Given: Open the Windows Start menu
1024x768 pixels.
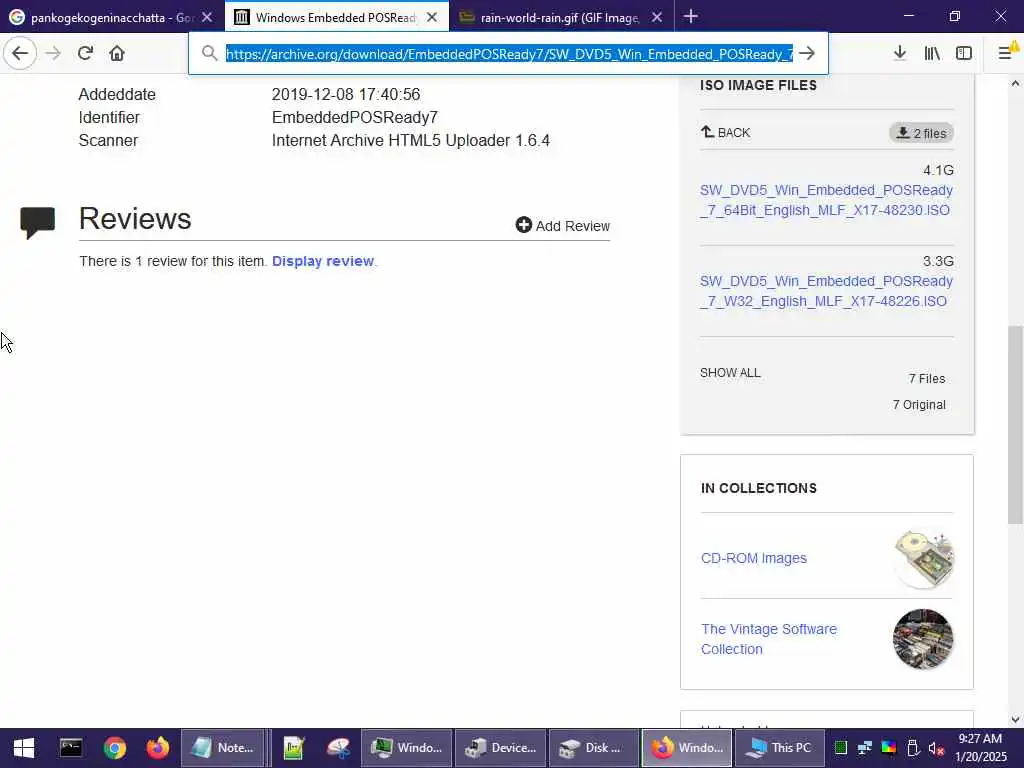Looking at the screenshot, I should click(24, 748).
